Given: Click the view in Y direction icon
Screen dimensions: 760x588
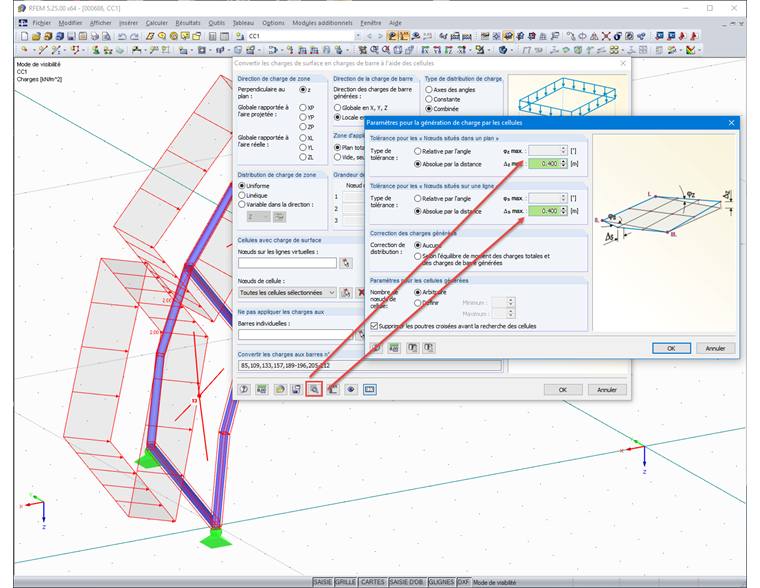Looking at the screenshot, I should pos(437,49).
